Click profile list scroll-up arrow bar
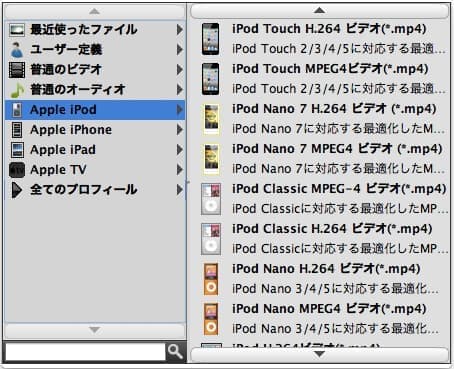This screenshot has width=454, height=369. tap(319, 11)
